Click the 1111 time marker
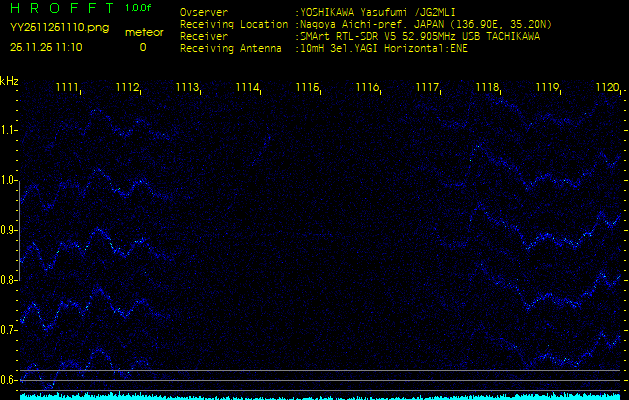 coord(67,88)
